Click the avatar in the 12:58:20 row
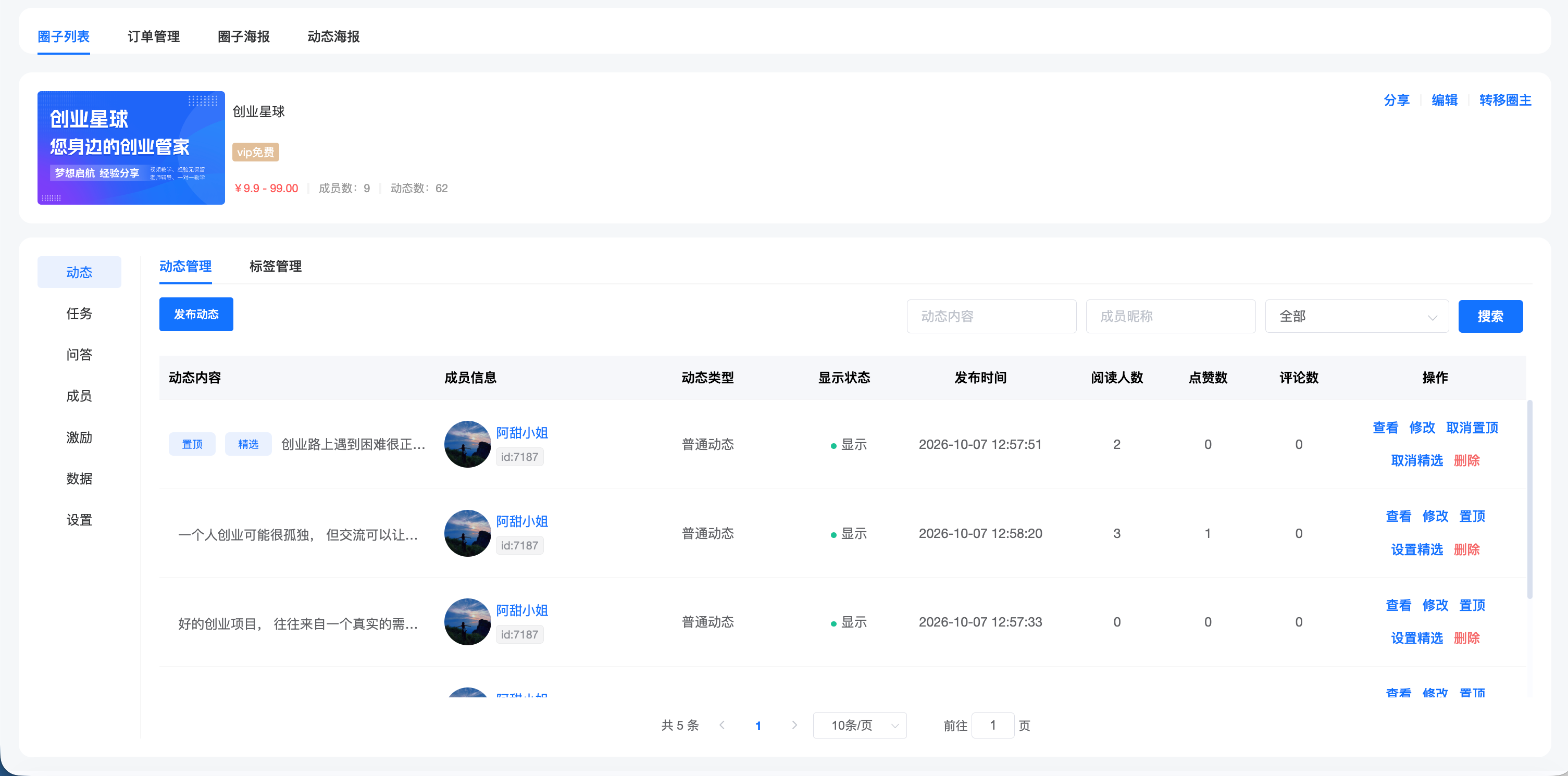Screen dimensions: 1568x776 pyautogui.click(x=467, y=533)
